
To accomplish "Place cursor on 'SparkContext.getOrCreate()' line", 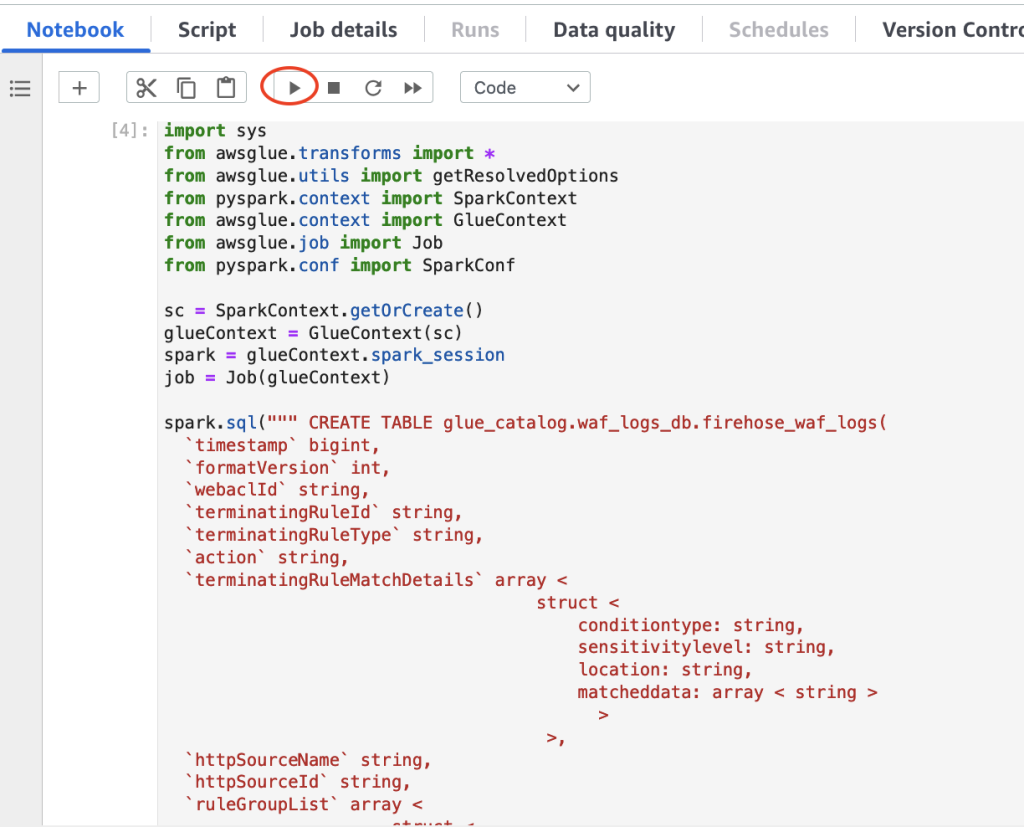I will pos(323,310).
